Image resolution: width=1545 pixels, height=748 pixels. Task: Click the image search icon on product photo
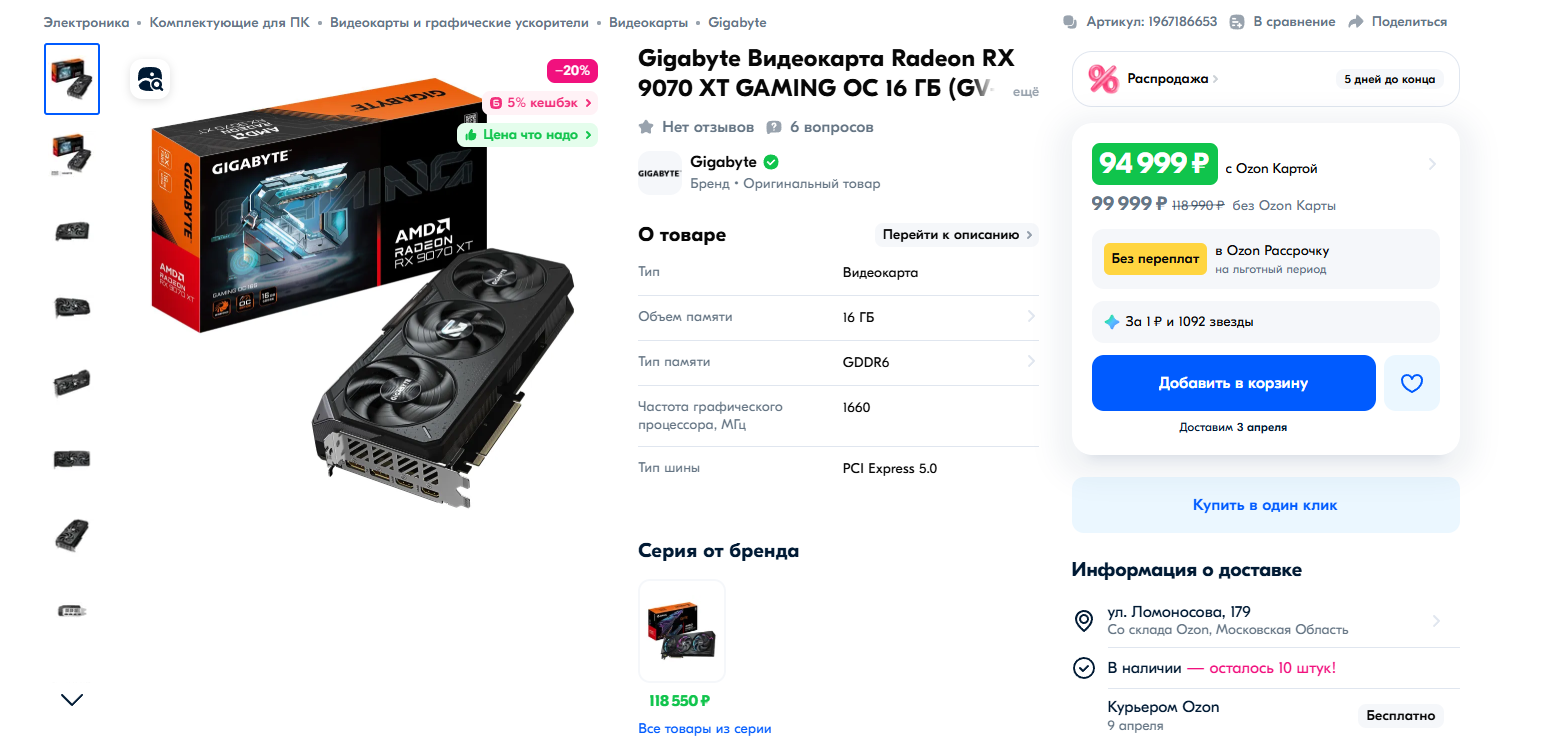[x=151, y=78]
